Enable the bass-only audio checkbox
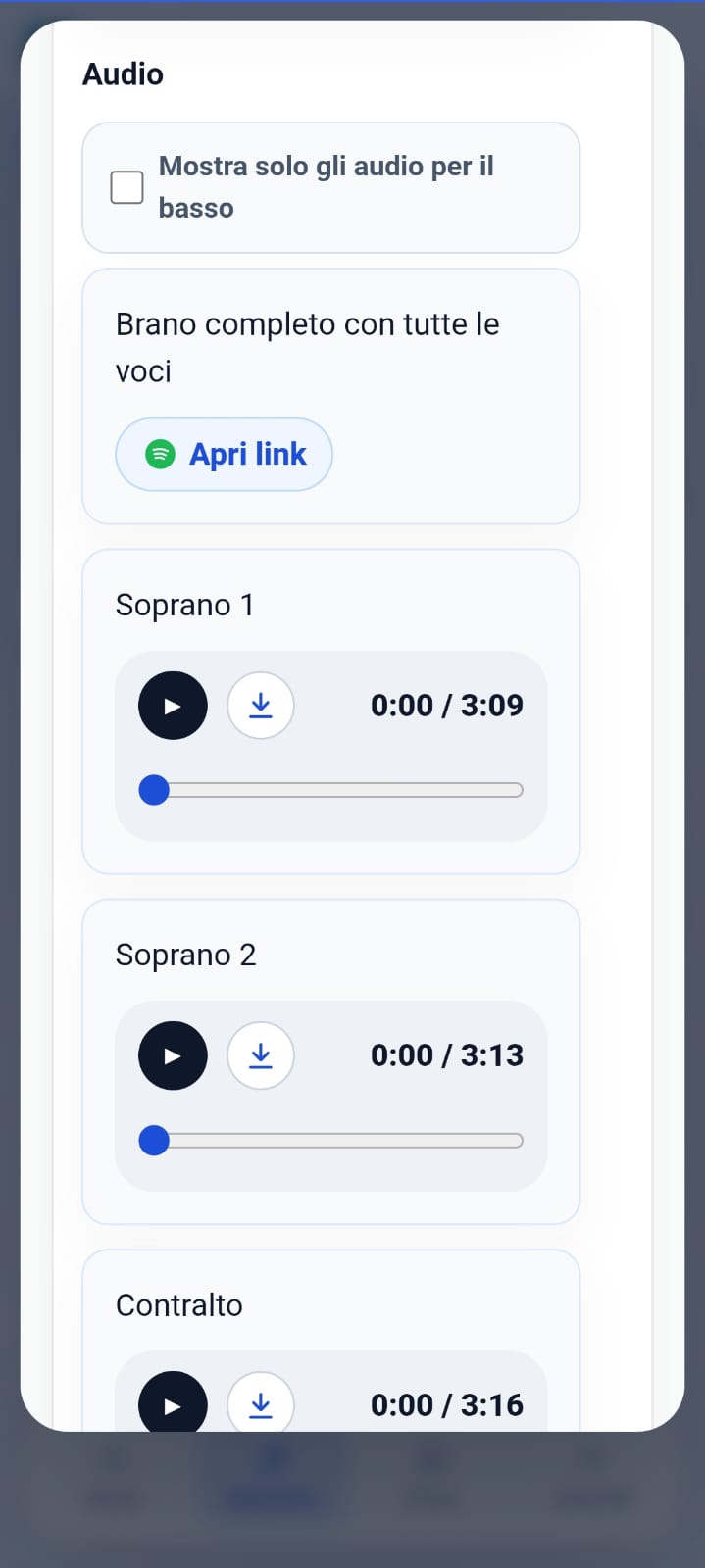 coord(127,187)
